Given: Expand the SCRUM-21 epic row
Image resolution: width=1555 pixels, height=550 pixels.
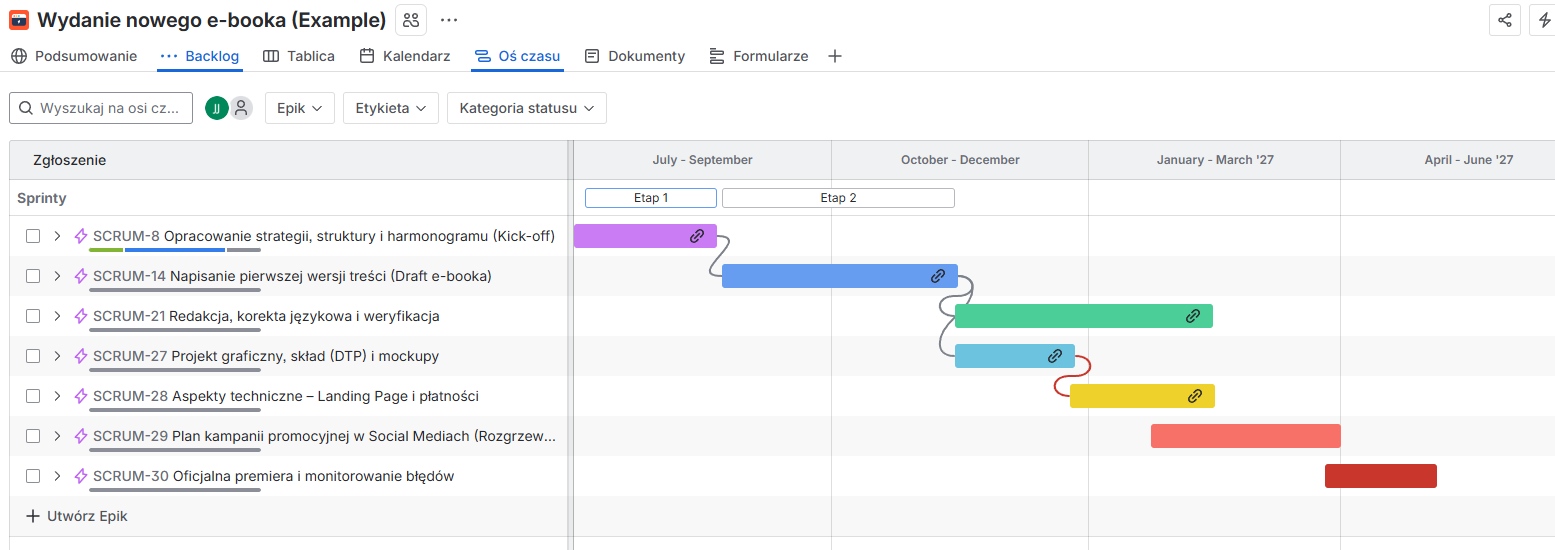Looking at the screenshot, I should 57,316.
